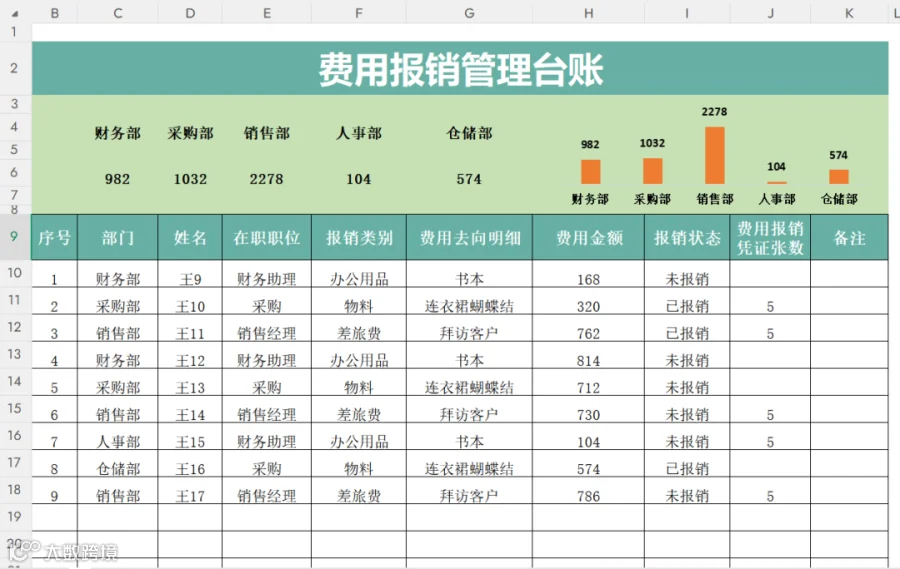Click the summary total 982 cell
Viewport: 900px width, 569px height.
click(118, 179)
